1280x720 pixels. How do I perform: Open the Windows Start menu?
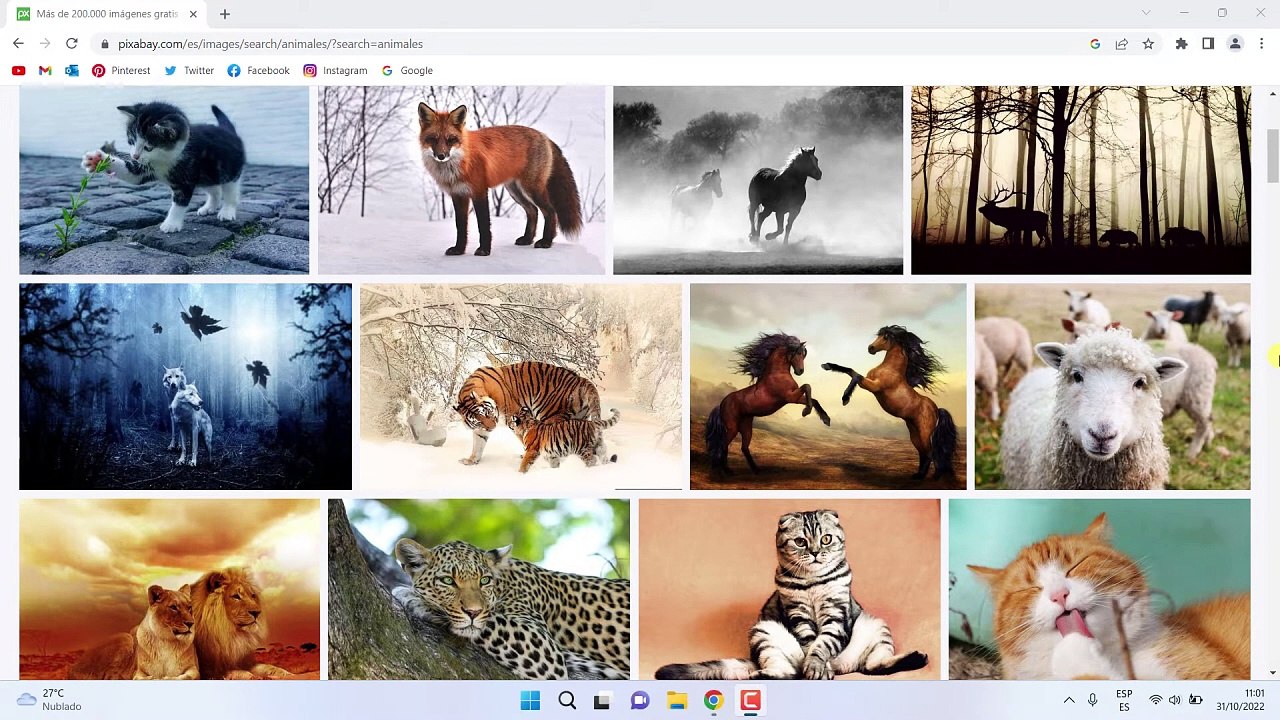530,701
